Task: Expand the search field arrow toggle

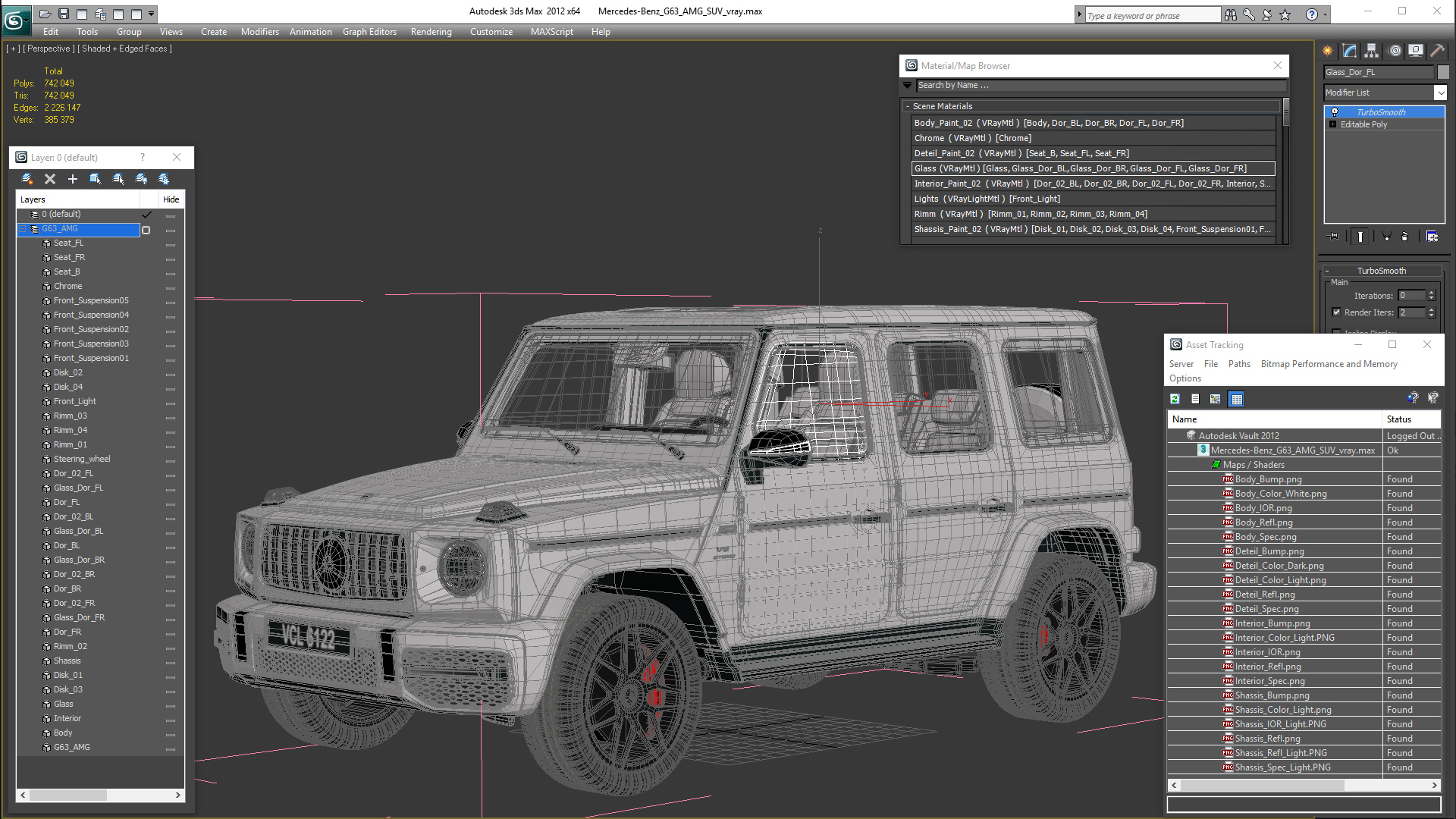Action: pyautogui.click(x=1079, y=14)
